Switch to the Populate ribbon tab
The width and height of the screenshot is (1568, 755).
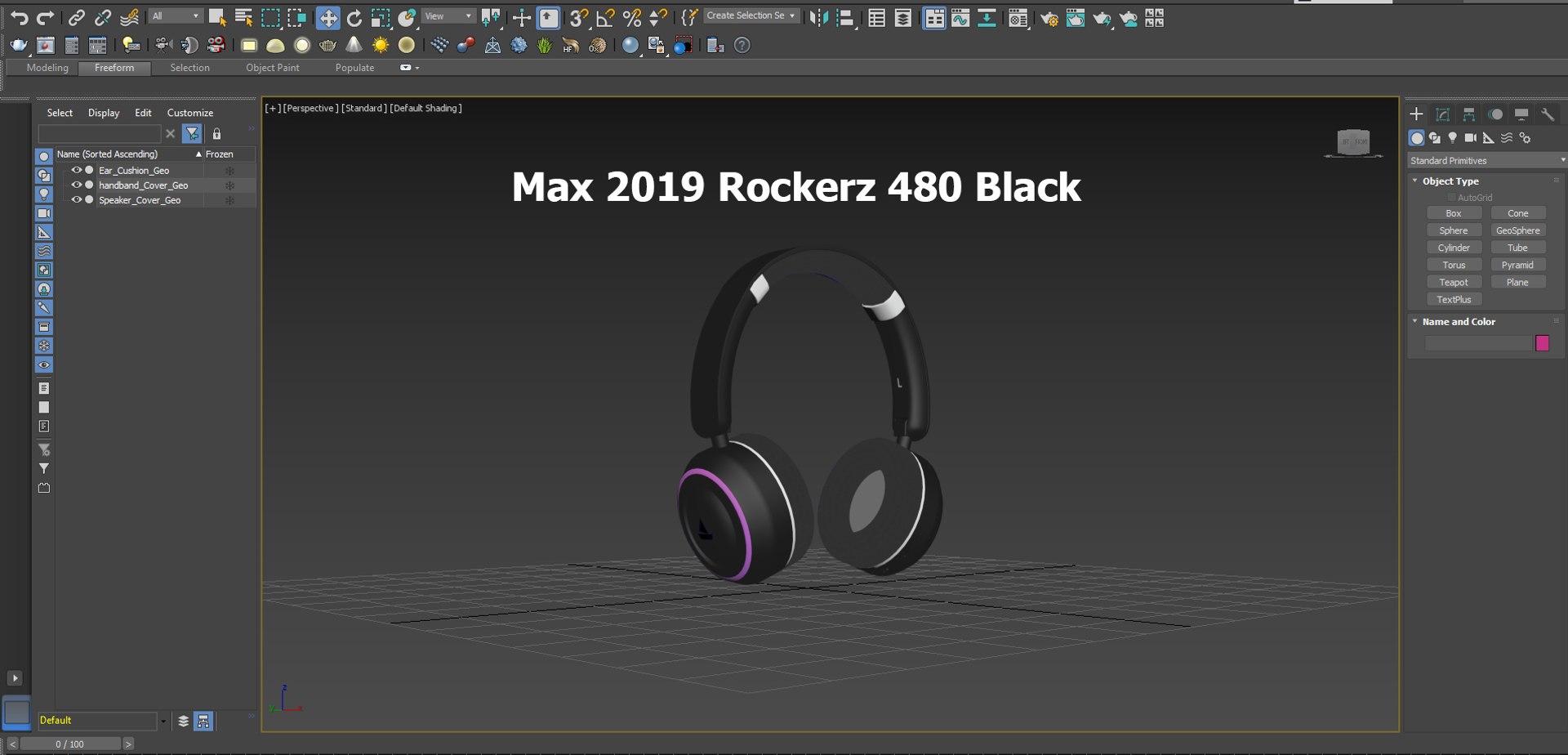(x=354, y=68)
